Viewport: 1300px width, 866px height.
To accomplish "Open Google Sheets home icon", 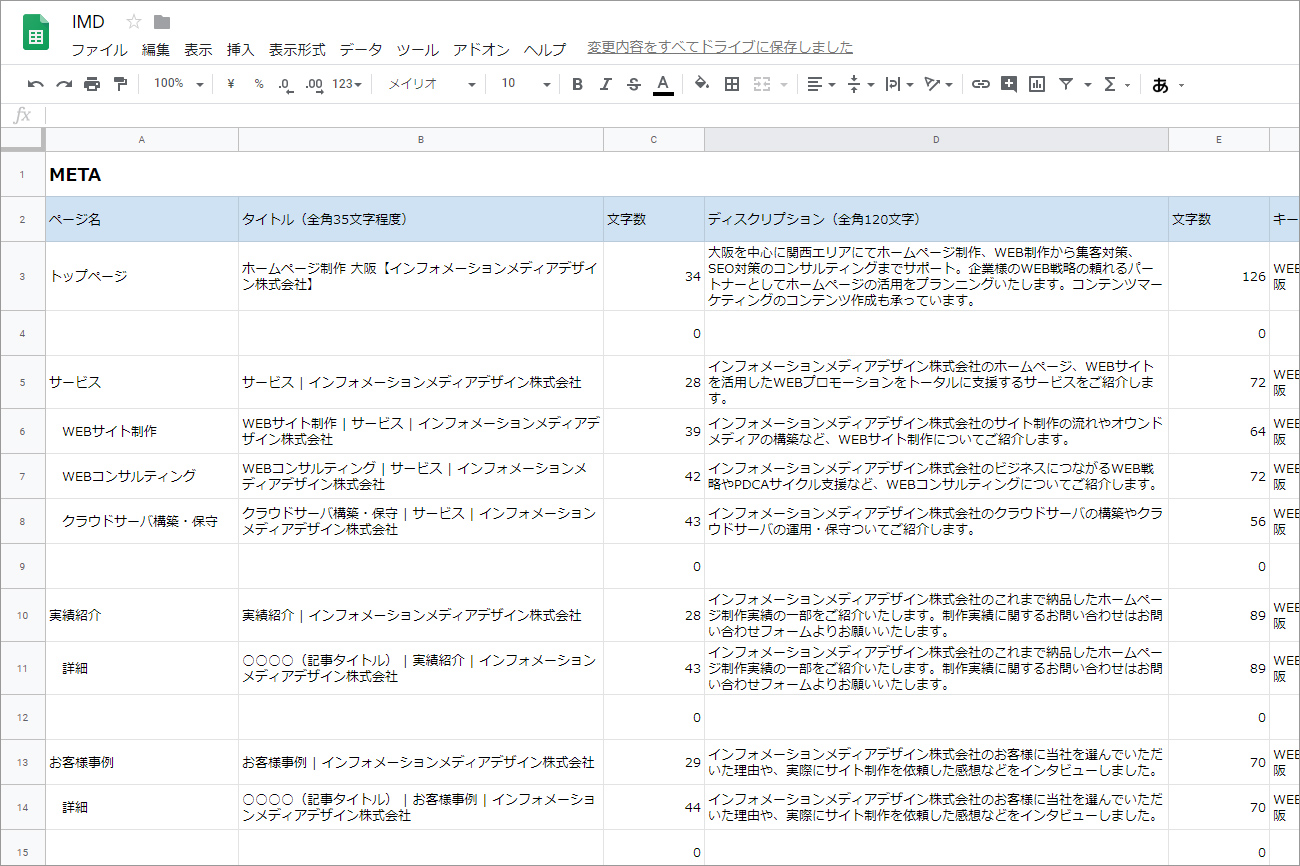I will point(36,33).
